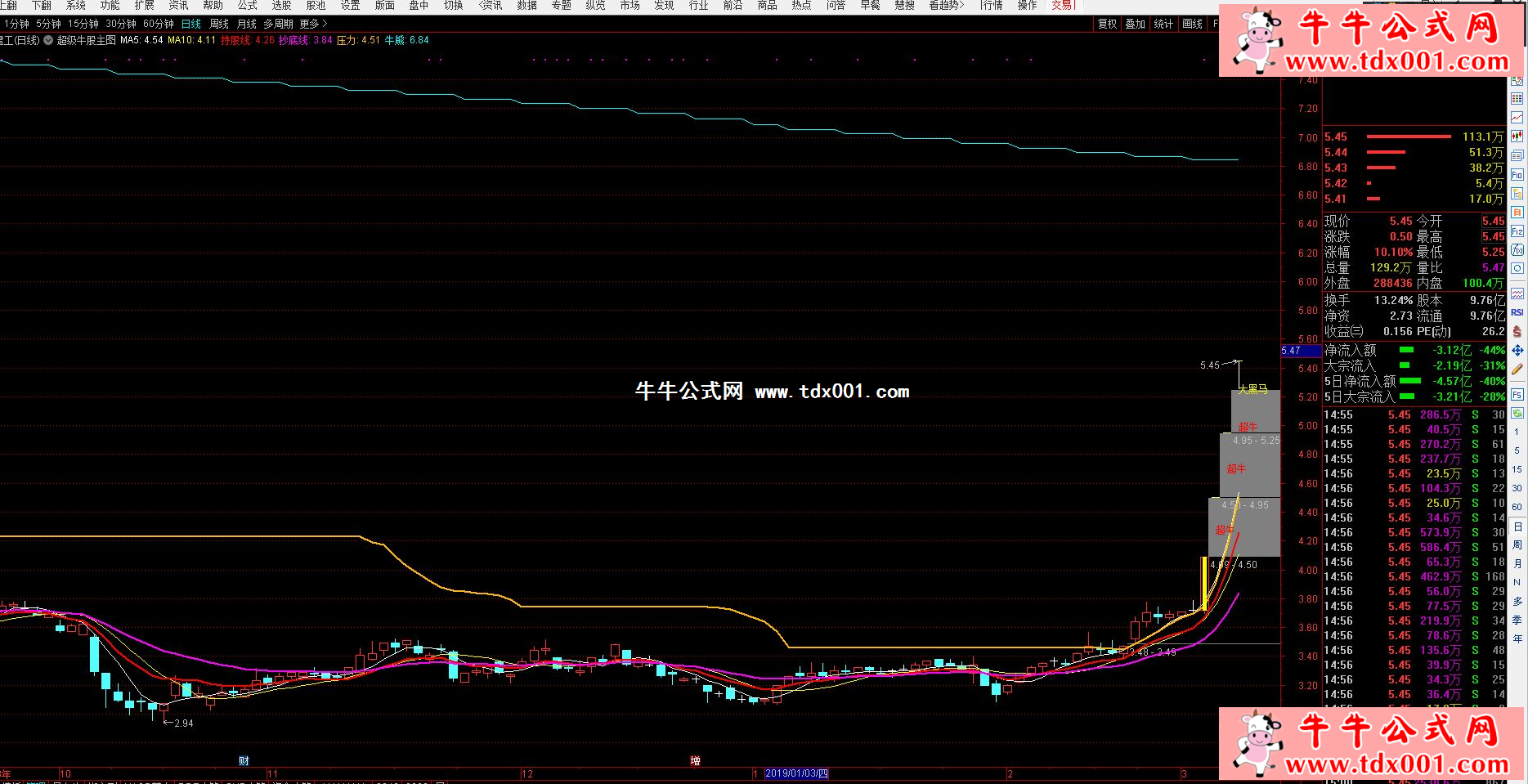This screenshot has width=1528, height=784.
Task: Open the RSI indicator icon
Action: pos(1517,312)
